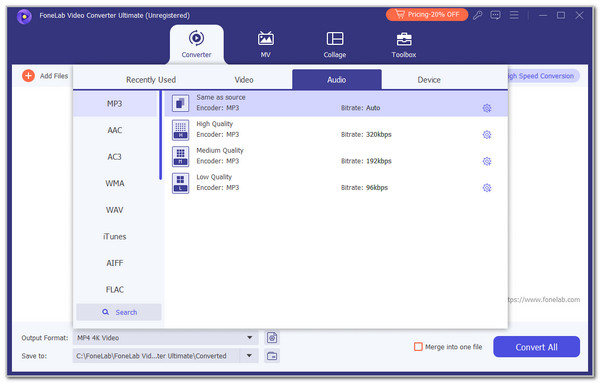Choose iTunes in the format list
The height and width of the screenshot is (383, 600).
115,236
